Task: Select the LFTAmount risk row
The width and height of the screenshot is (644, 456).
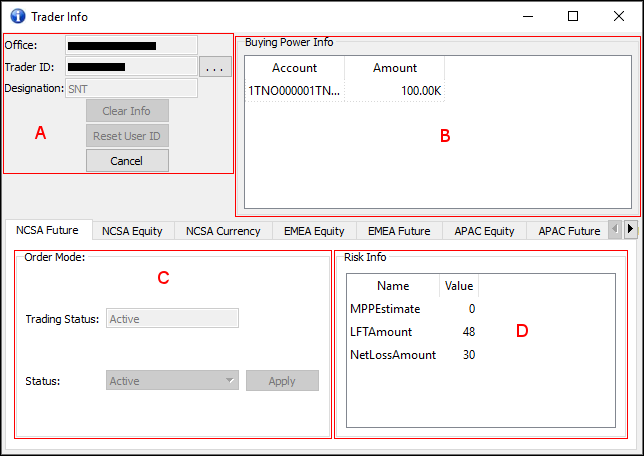Action: (x=384, y=332)
